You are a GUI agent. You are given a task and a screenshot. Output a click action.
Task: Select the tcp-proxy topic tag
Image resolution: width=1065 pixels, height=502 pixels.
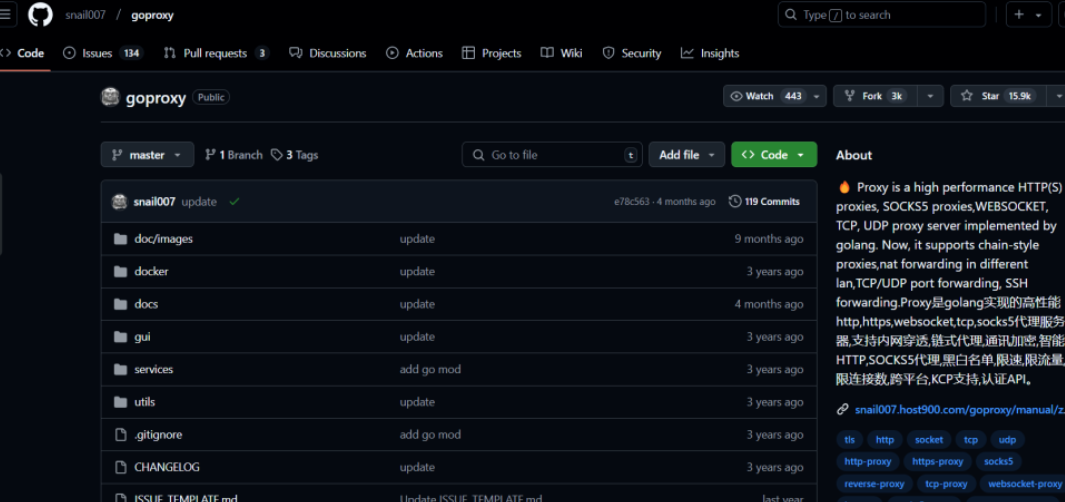(946, 484)
